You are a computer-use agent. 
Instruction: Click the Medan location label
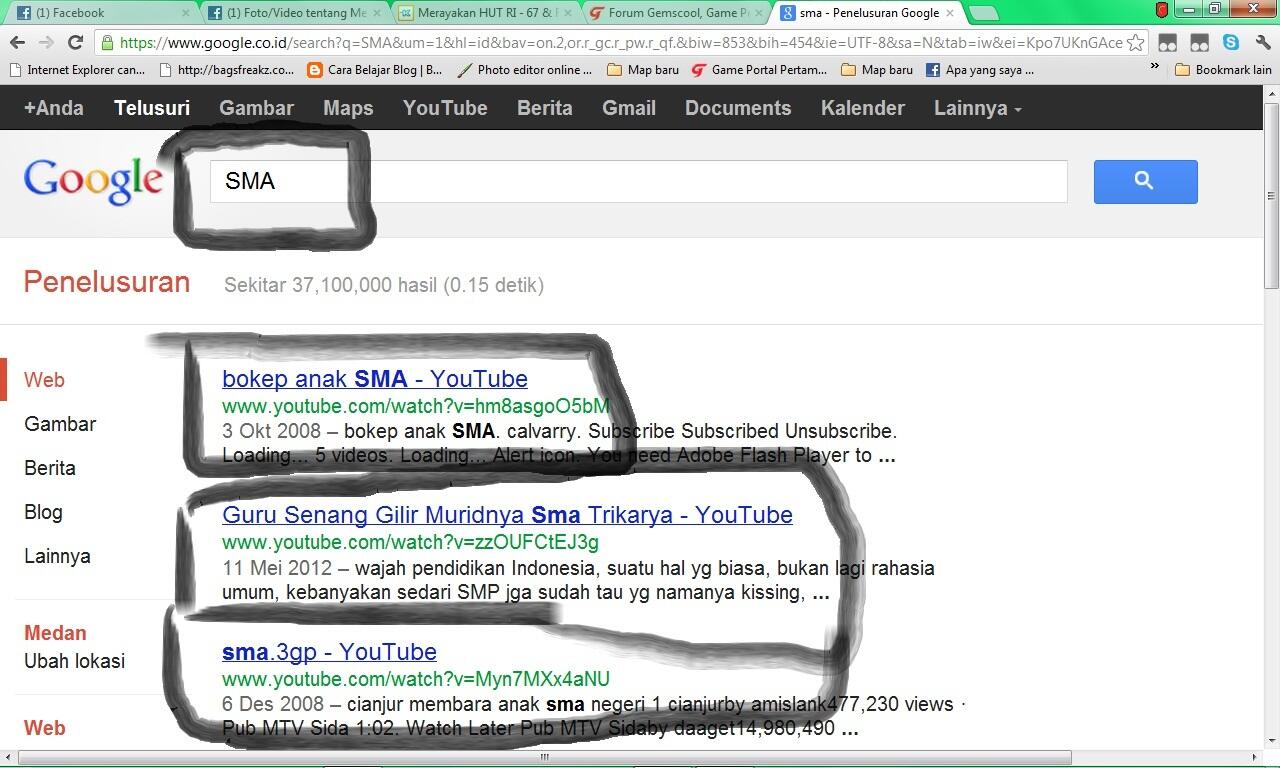tap(55, 633)
